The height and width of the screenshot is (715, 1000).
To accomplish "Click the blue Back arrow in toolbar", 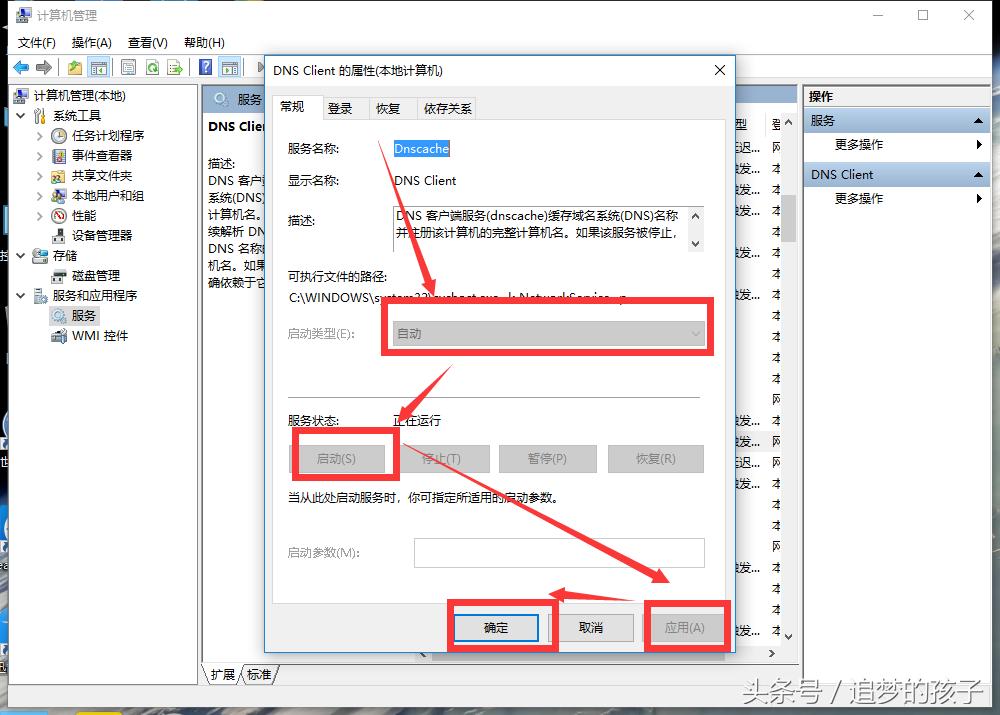I will (x=21, y=67).
